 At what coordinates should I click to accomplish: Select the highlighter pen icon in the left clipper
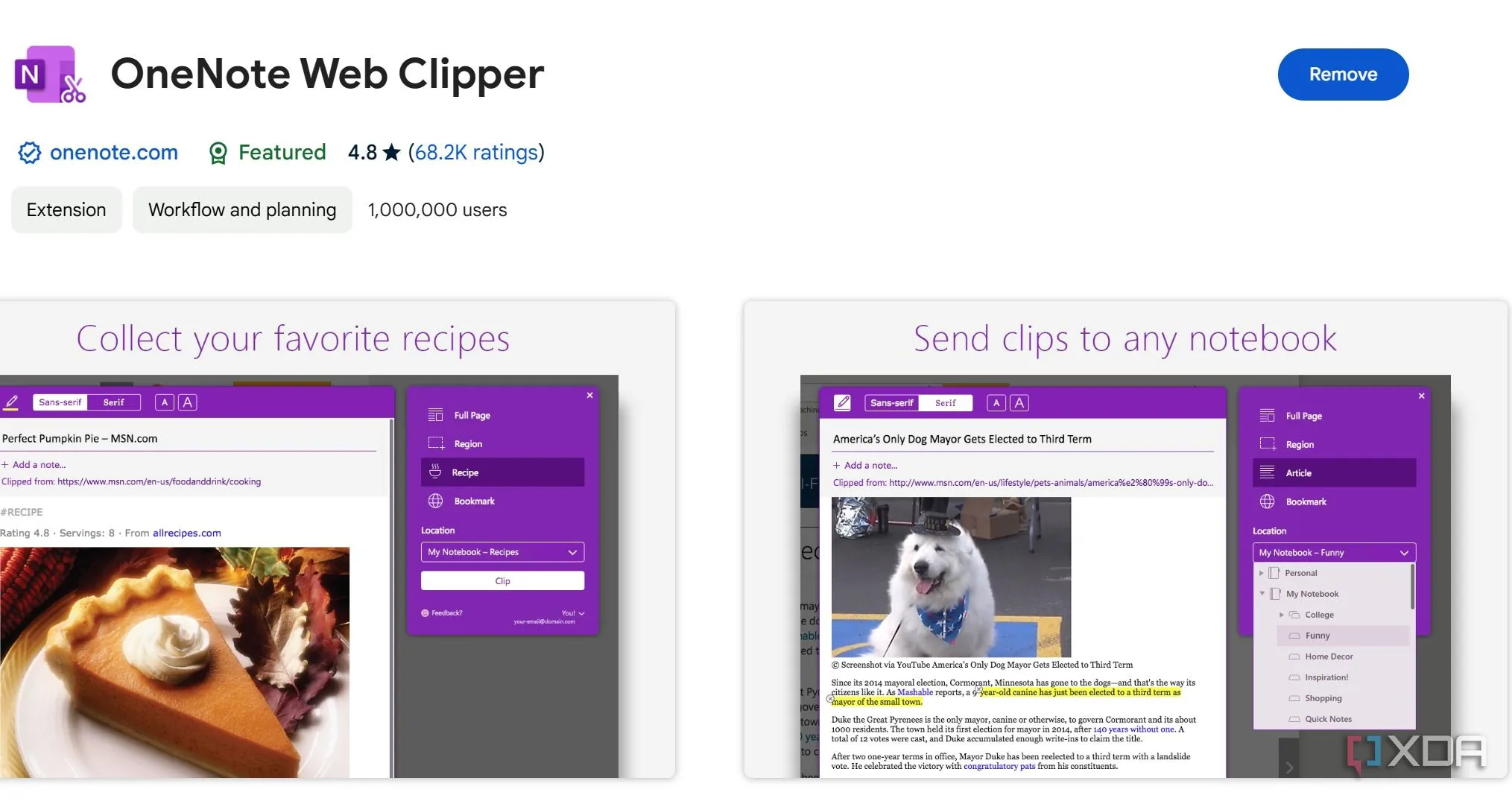(11, 402)
